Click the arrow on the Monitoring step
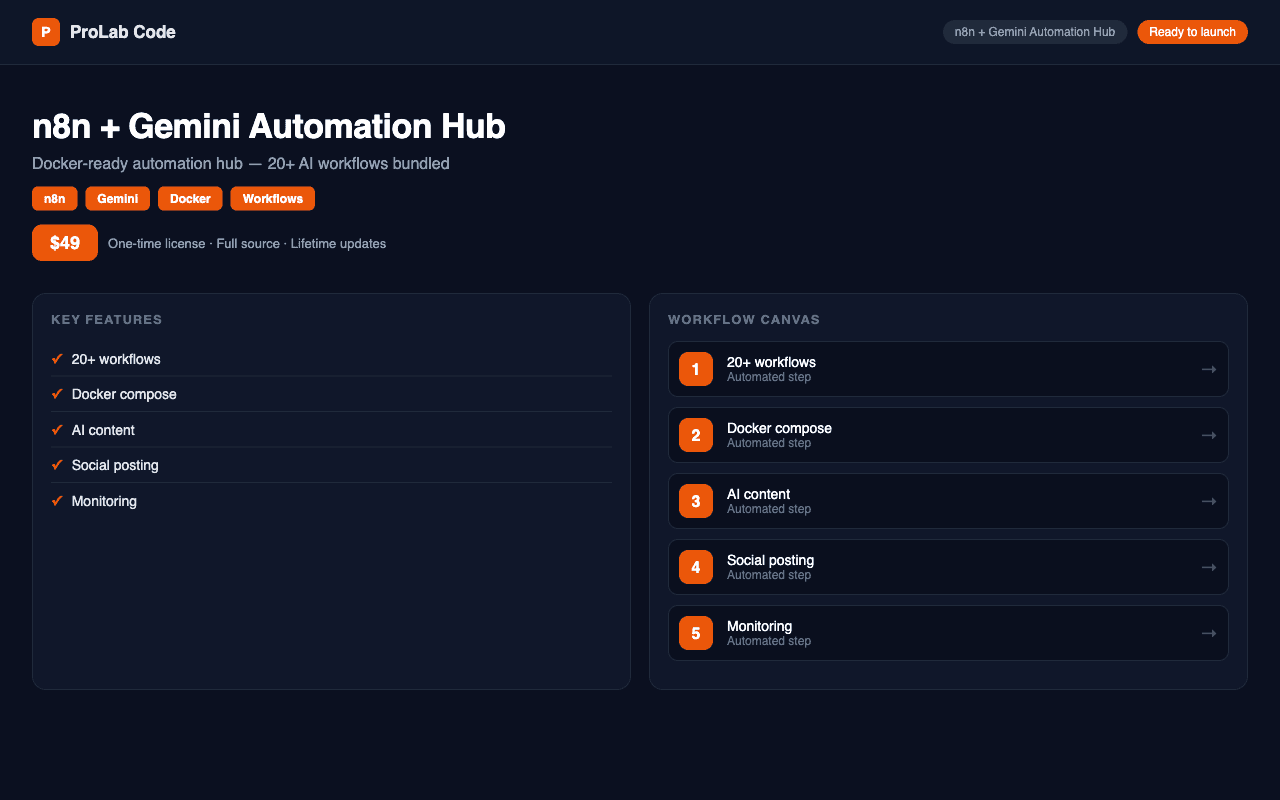Image resolution: width=1280 pixels, height=800 pixels. click(1209, 633)
